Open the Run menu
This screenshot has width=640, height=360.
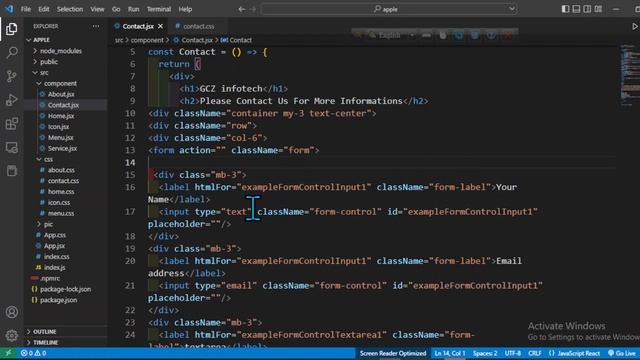133,9
